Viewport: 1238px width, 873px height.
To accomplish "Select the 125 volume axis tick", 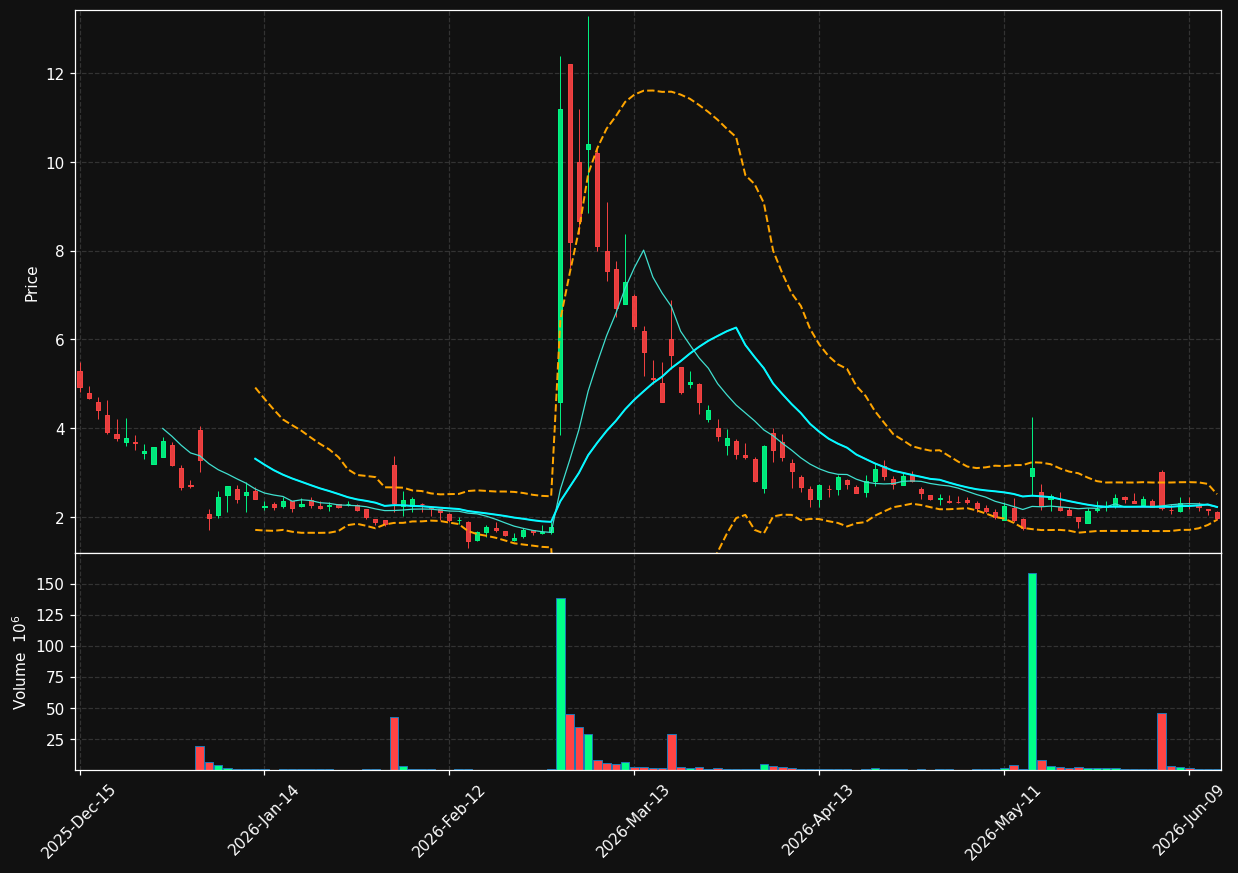I will [x=51, y=615].
